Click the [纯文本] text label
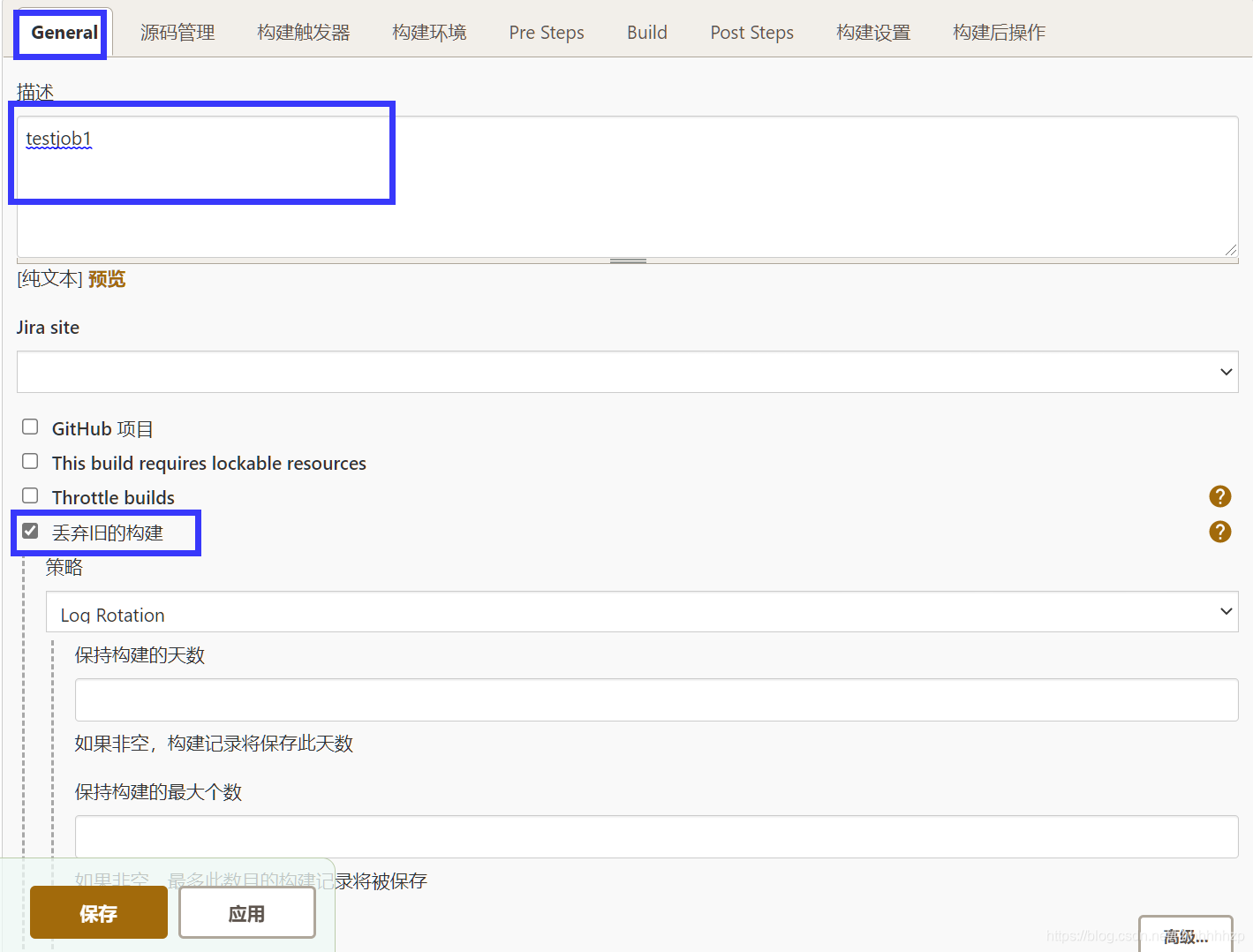 point(50,279)
